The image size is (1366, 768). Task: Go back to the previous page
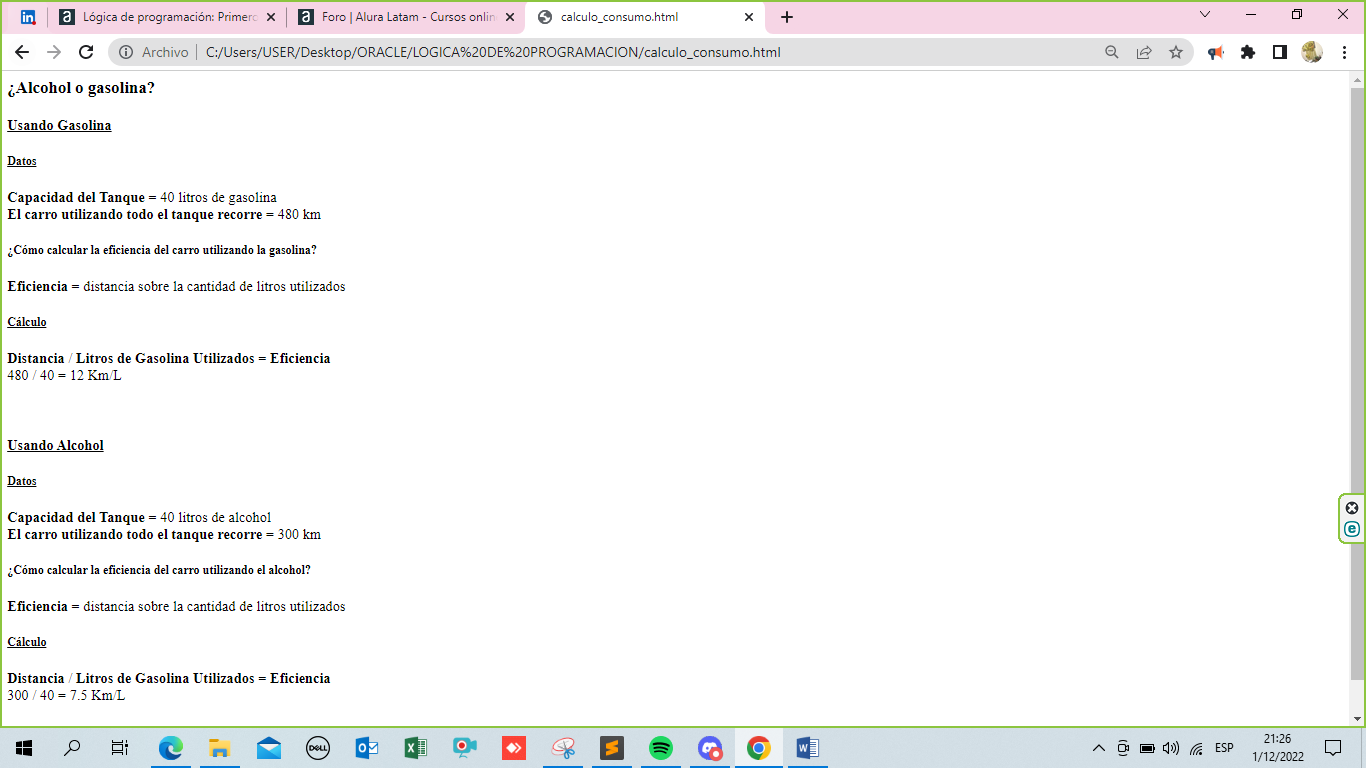point(22,52)
